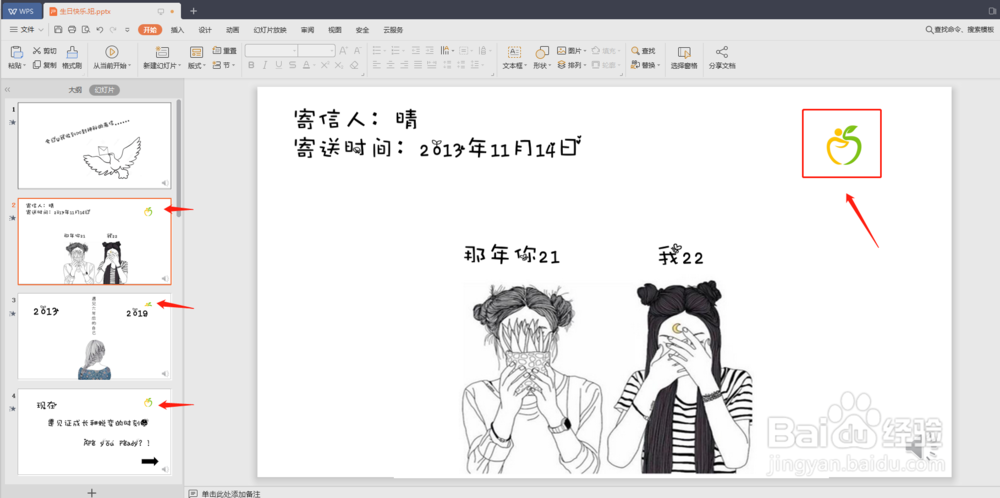Increase font size with A+ icon

click(x=343, y=51)
